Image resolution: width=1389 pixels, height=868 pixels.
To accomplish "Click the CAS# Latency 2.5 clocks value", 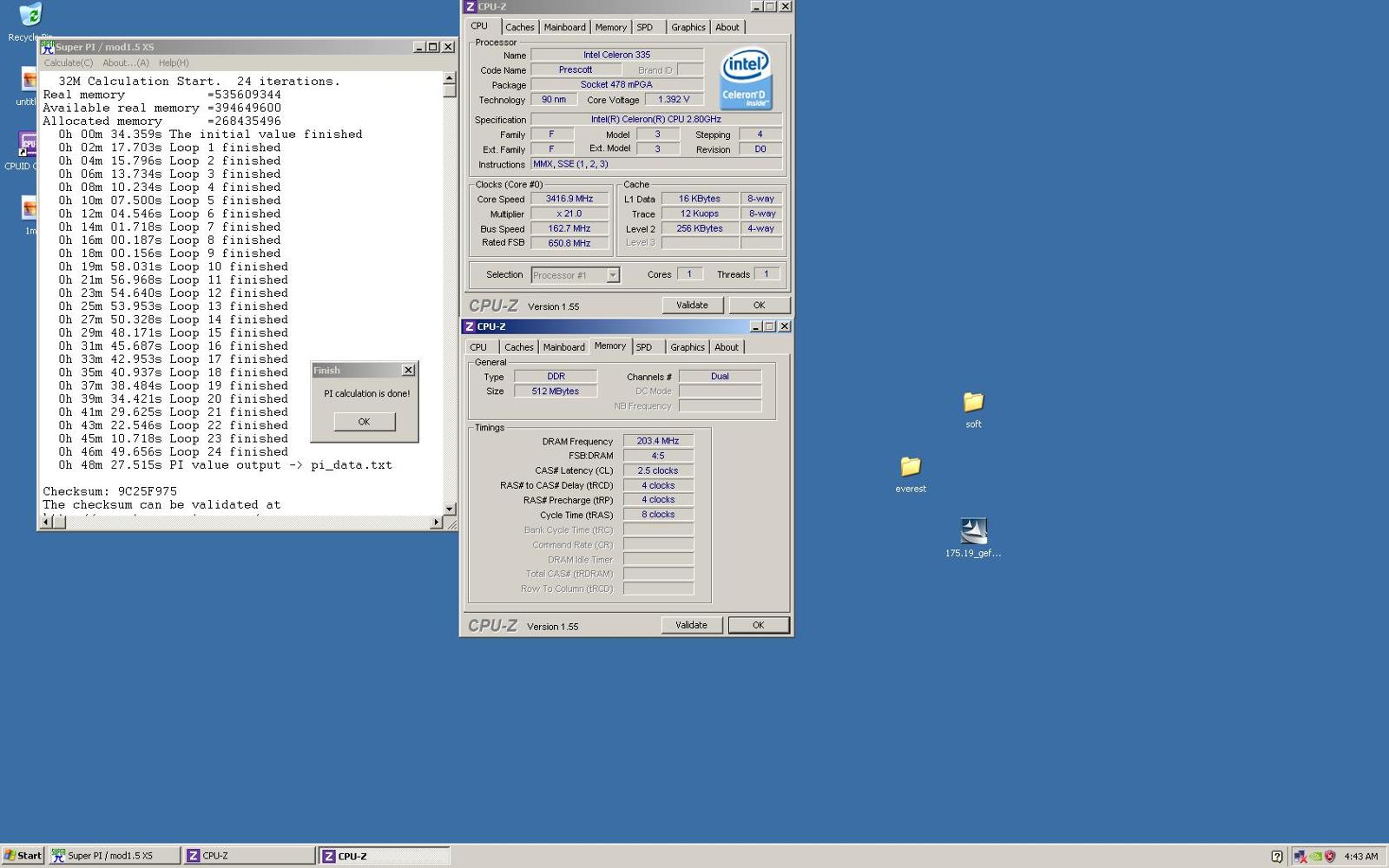I will tap(658, 470).
